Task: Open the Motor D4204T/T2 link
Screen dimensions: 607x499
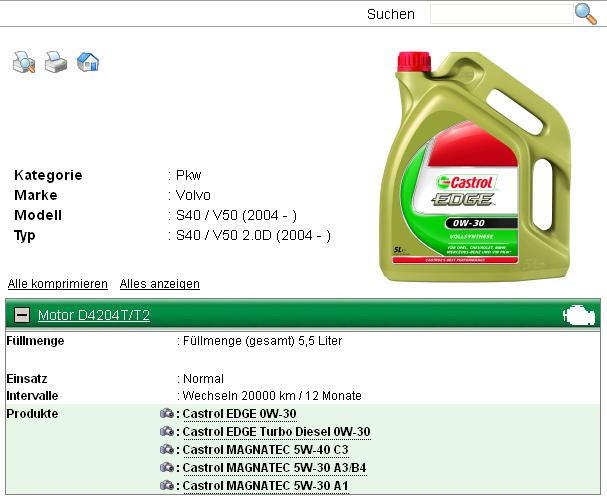Action: point(94,315)
